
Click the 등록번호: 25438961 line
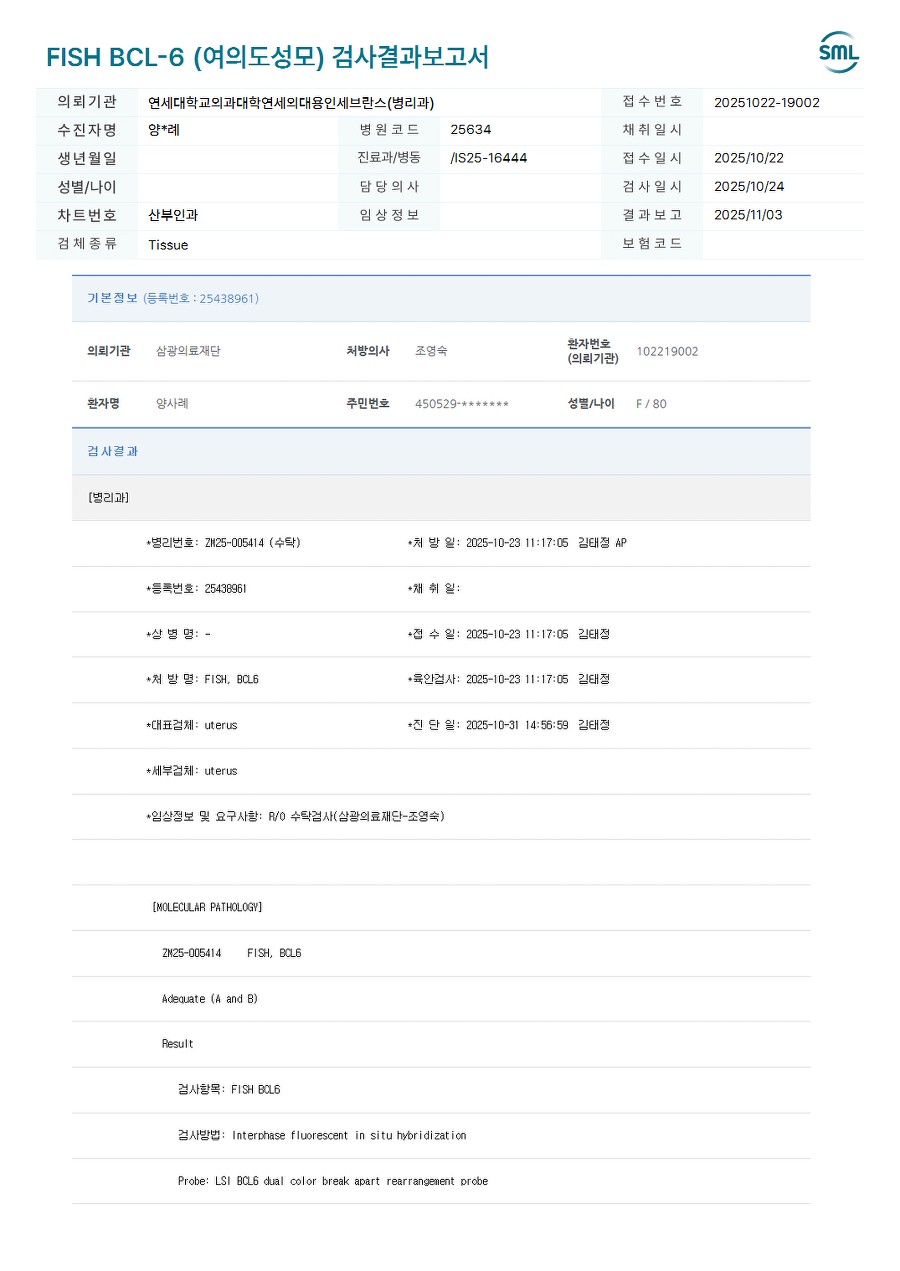196,589
